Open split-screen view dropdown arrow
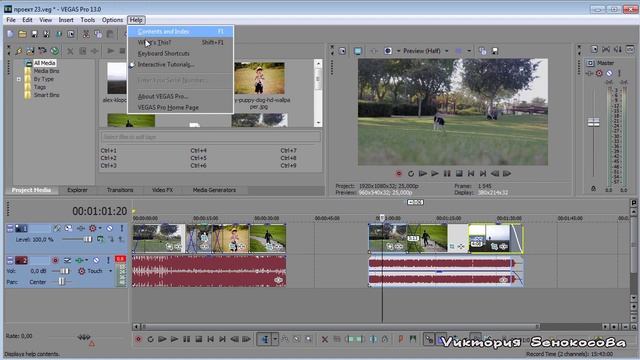The image size is (640, 360). point(398,51)
